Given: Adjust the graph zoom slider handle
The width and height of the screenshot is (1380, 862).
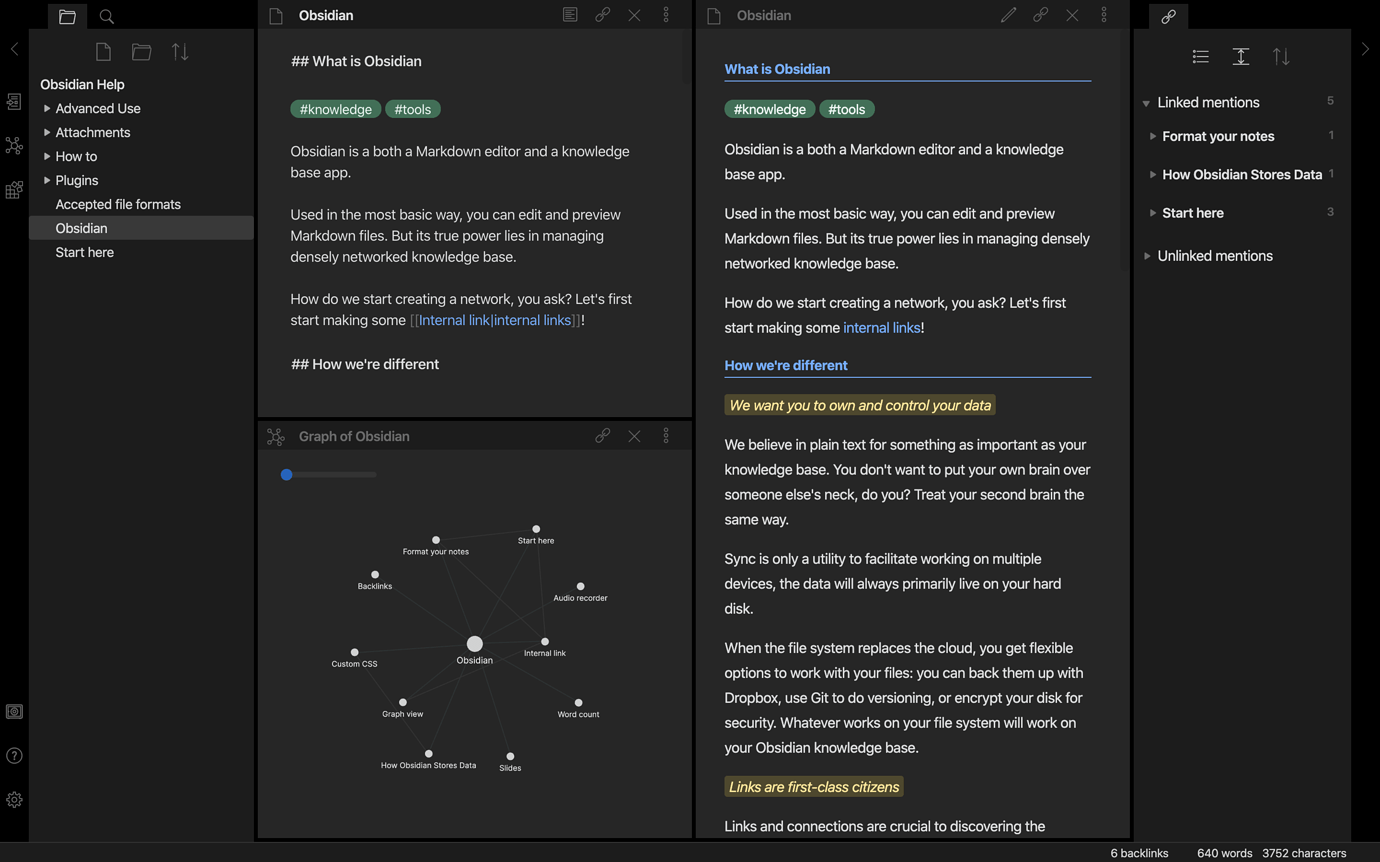Looking at the screenshot, I should [287, 475].
